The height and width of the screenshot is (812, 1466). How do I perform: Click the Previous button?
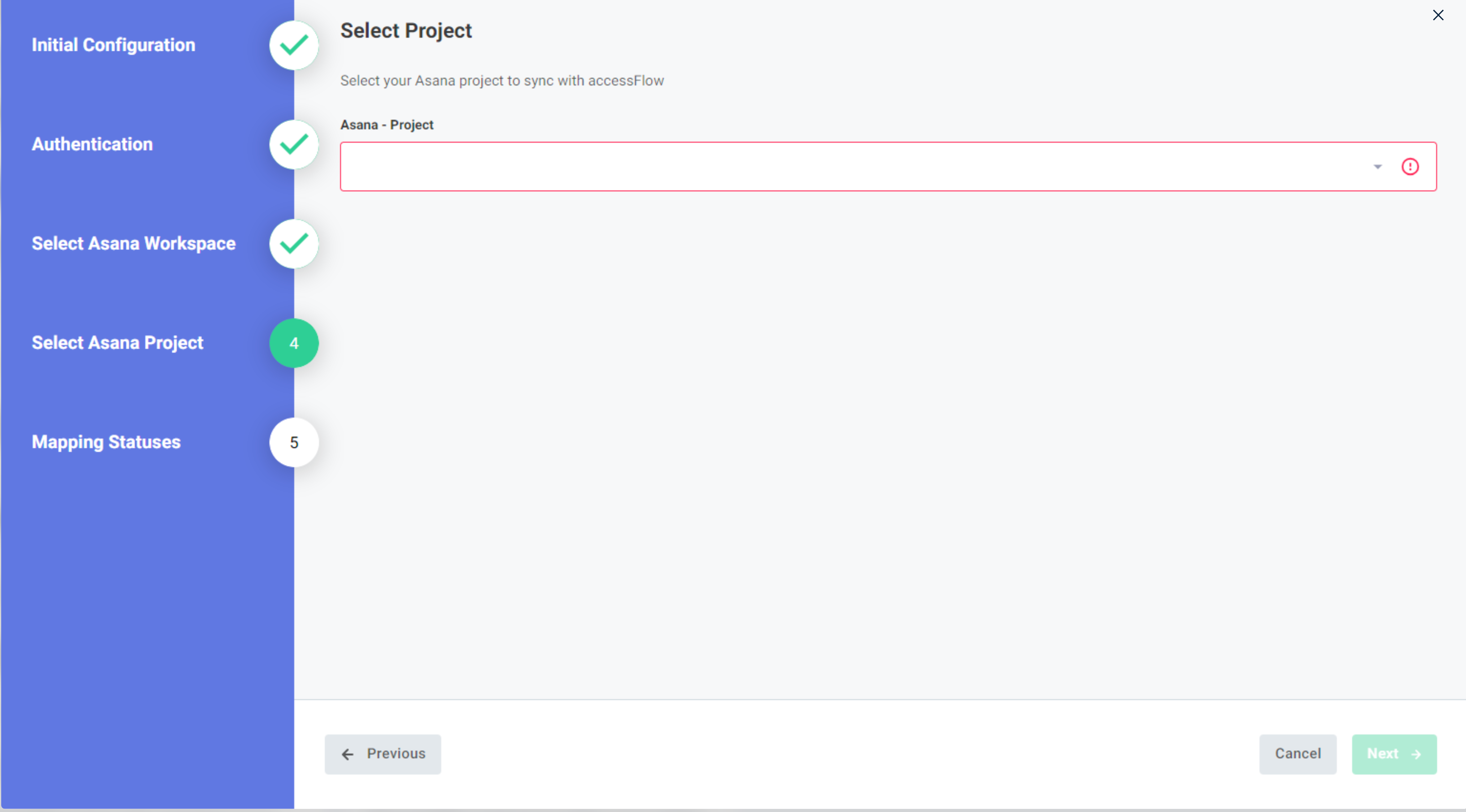tap(382, 754)
